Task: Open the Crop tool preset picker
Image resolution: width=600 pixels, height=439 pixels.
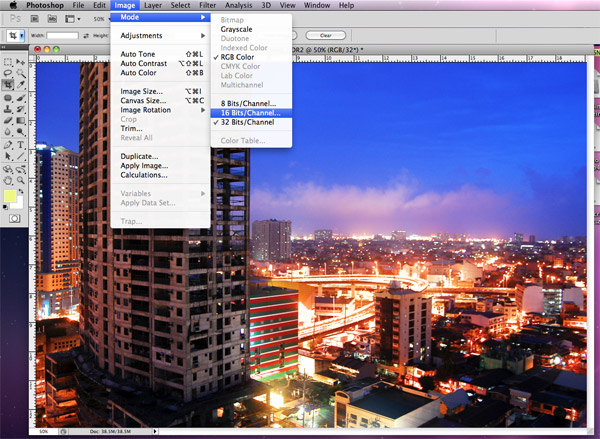Action: 22,36
